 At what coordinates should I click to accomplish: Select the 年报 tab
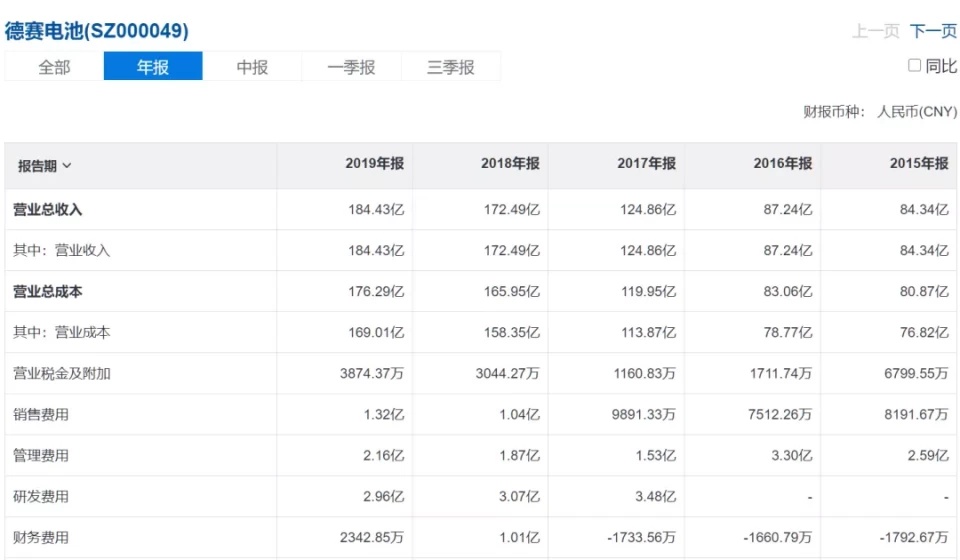pyautogui.click(x=153, y=67)
